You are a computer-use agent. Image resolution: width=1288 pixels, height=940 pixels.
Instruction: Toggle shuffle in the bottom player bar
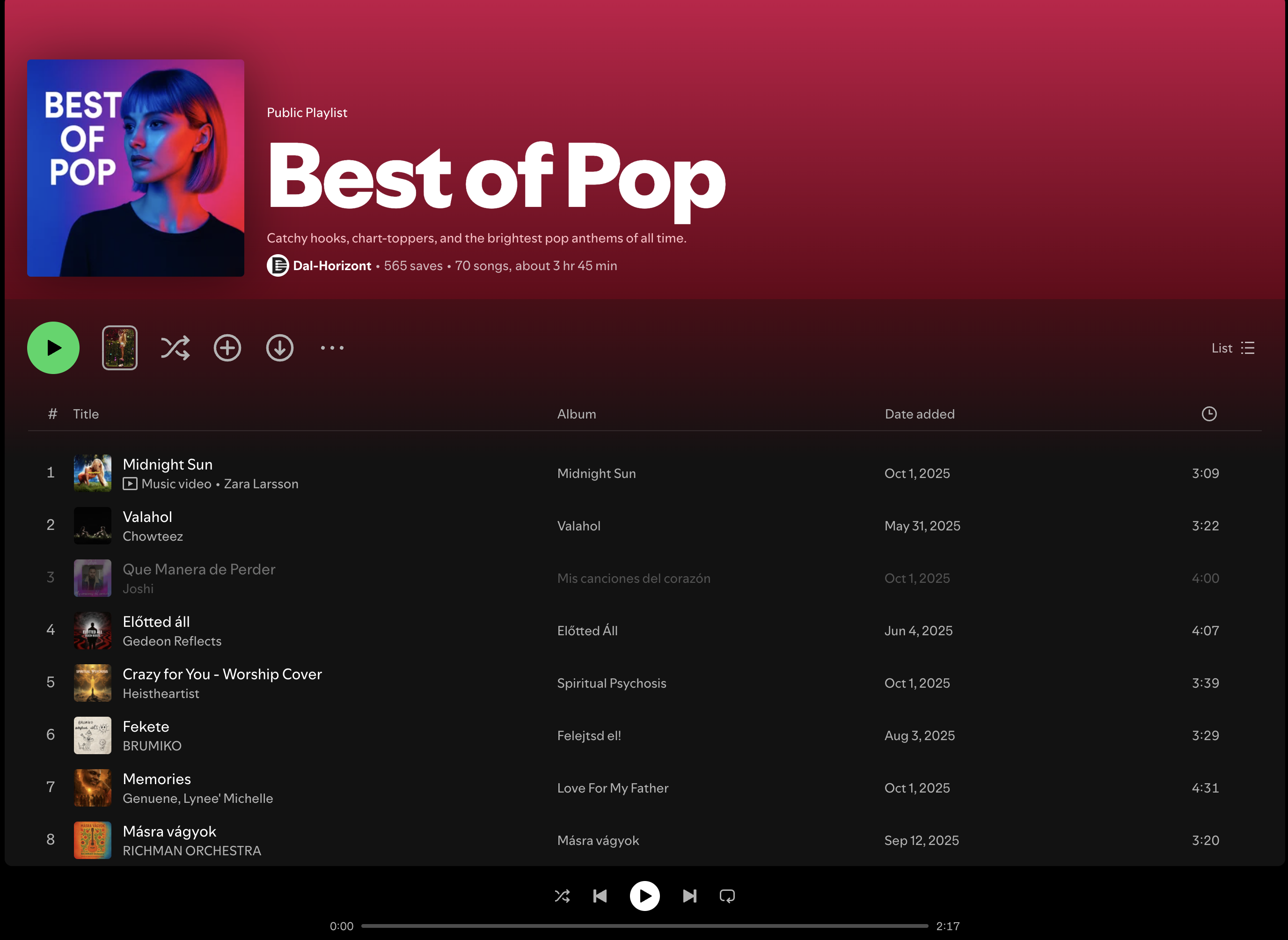[562, 896]
